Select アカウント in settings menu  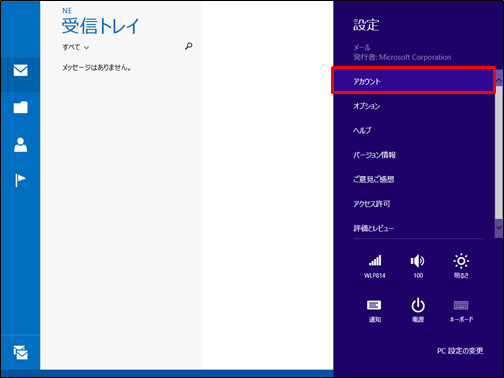click(413, 81)
